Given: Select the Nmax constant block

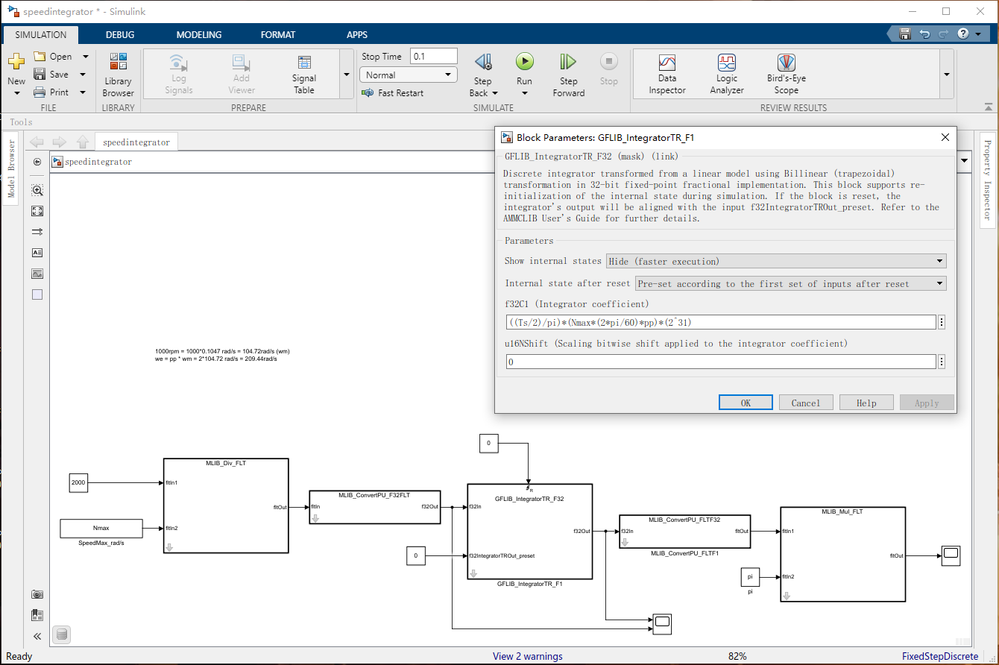Looking at the screenshot, I should 101,528.
